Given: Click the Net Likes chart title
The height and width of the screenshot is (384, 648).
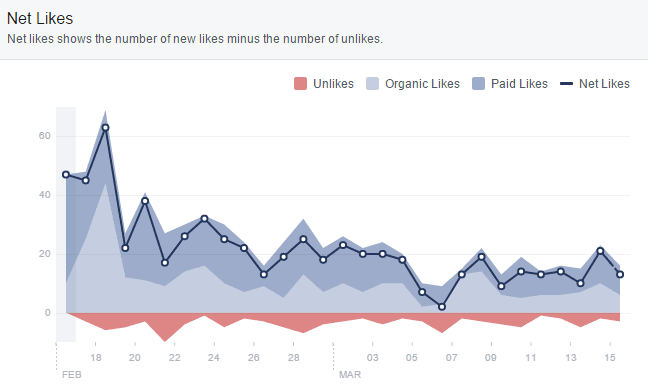Looking at the screenshot, I should [40, 19].
